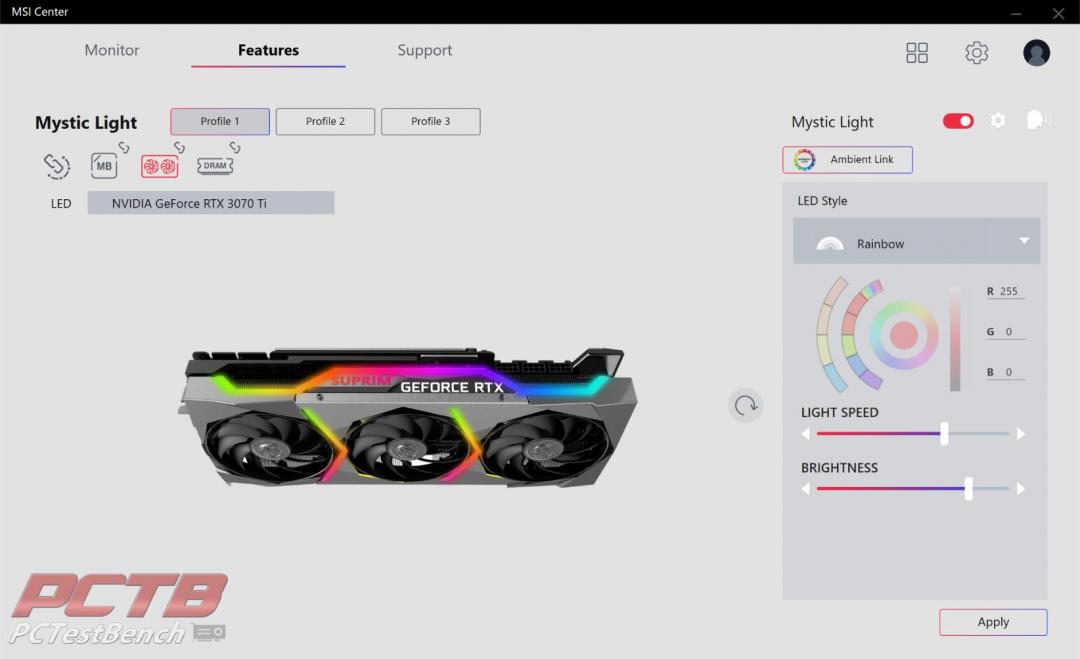The height and width of the screenshot is (659, 1080).
Task: Click the graphics card preview image
Action: (408, 418)
